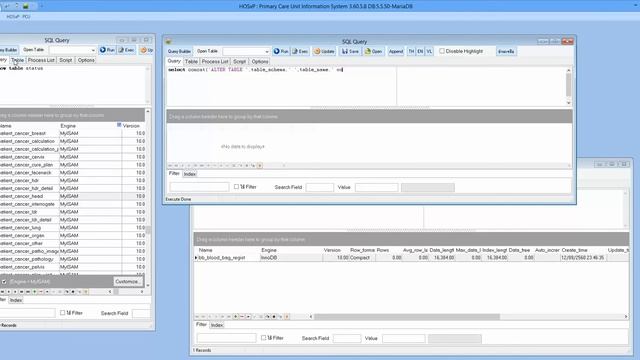Tick the Filter checkbox in the left window

[62, 313]
